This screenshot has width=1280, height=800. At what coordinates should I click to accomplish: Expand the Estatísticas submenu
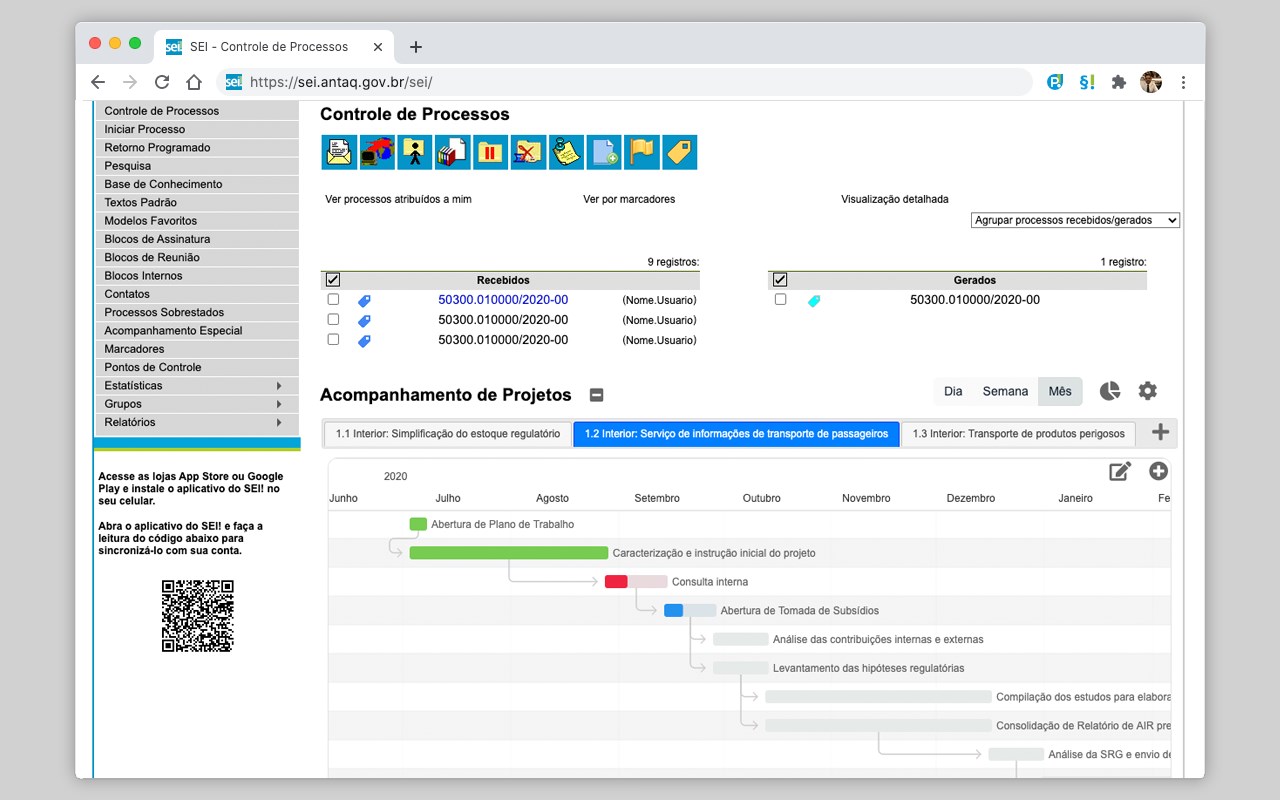[197, 386]
